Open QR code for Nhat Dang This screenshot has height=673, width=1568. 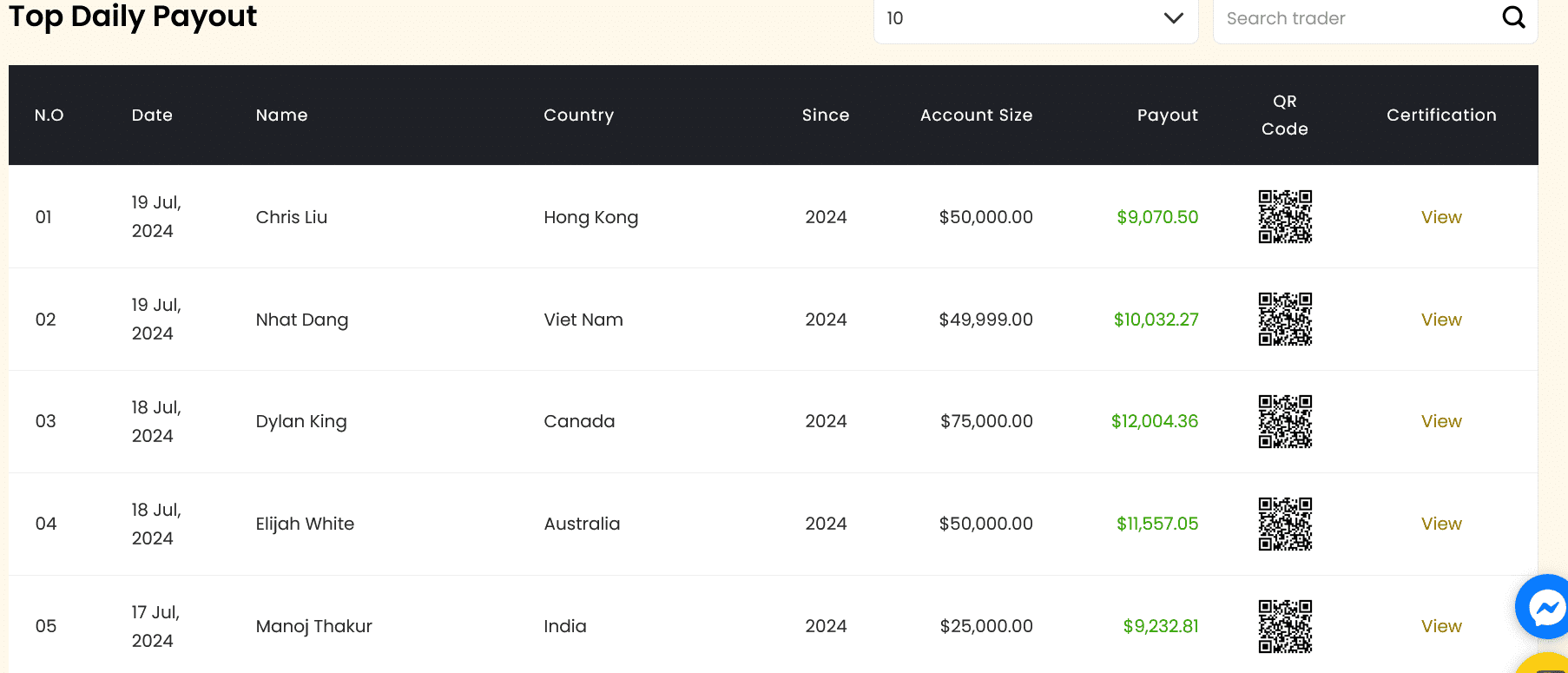point(1285,320)
